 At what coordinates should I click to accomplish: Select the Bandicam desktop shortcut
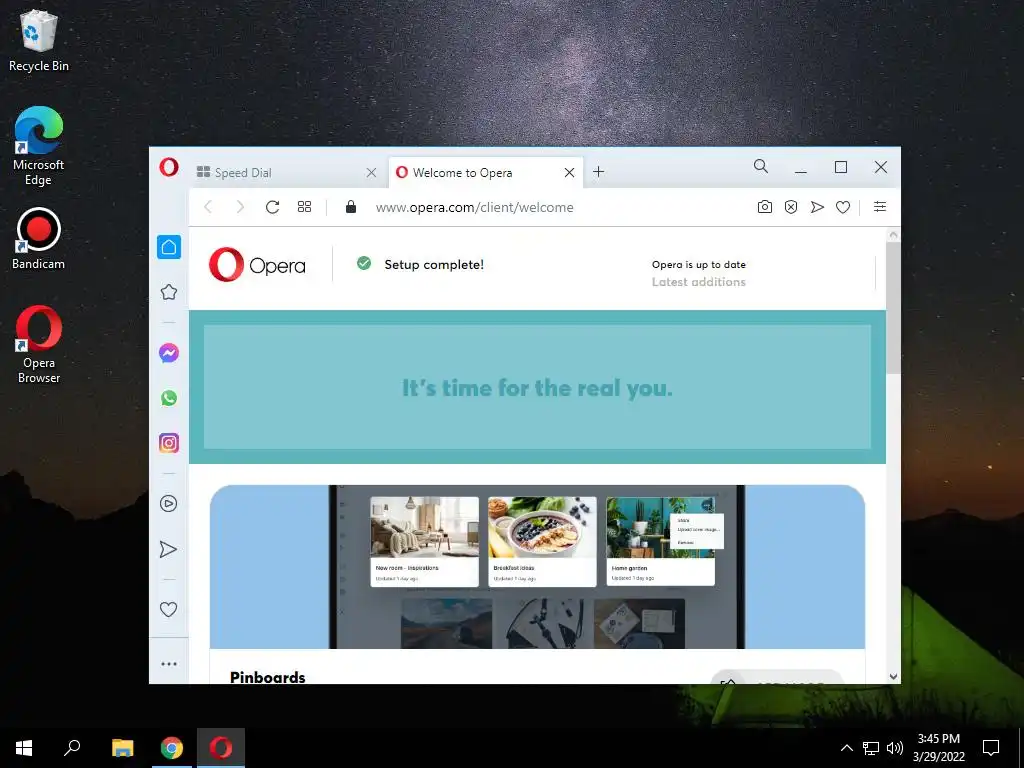click(39, 239)
